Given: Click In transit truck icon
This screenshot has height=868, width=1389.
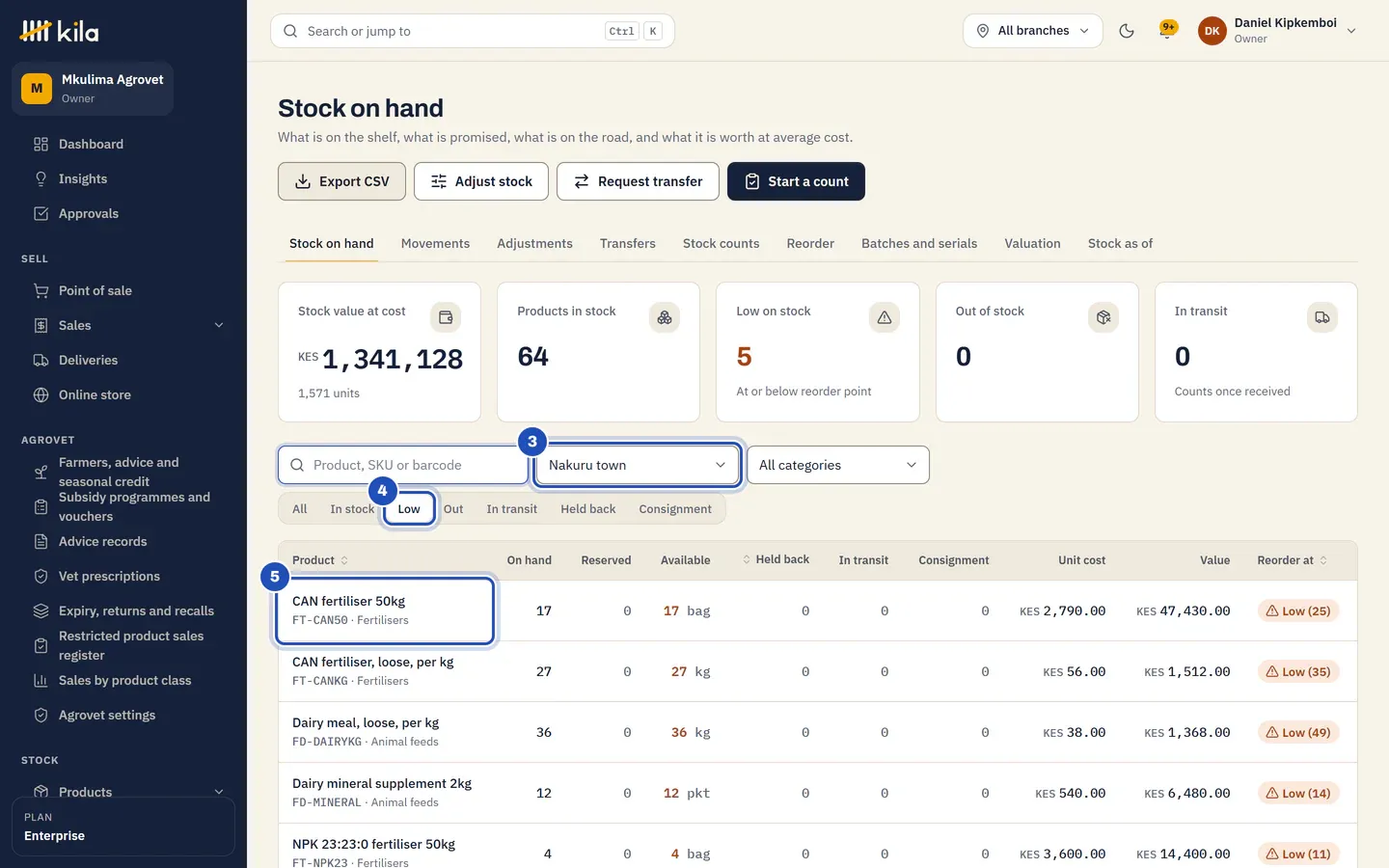Looking at the screenshot, I should coord(1322,317).
